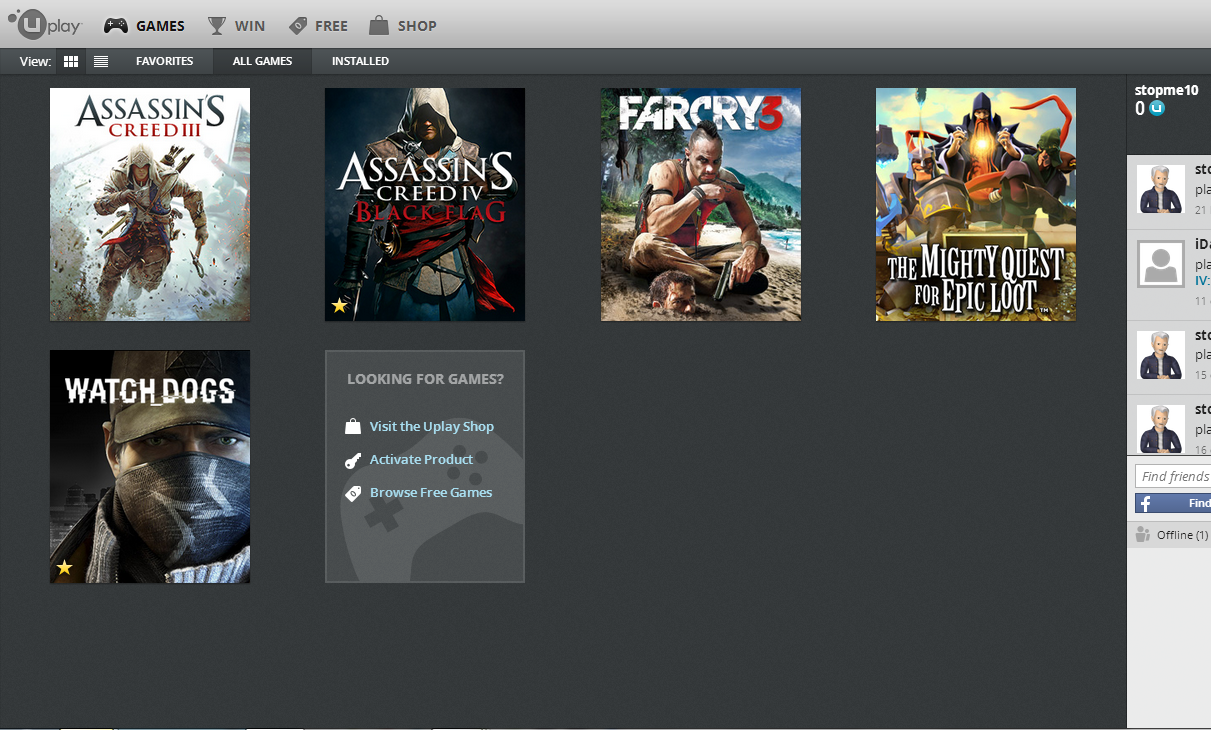Open the Assassin's Creed III cover
This screenshot has height=730, width=1211.
[x=150, y=204]
